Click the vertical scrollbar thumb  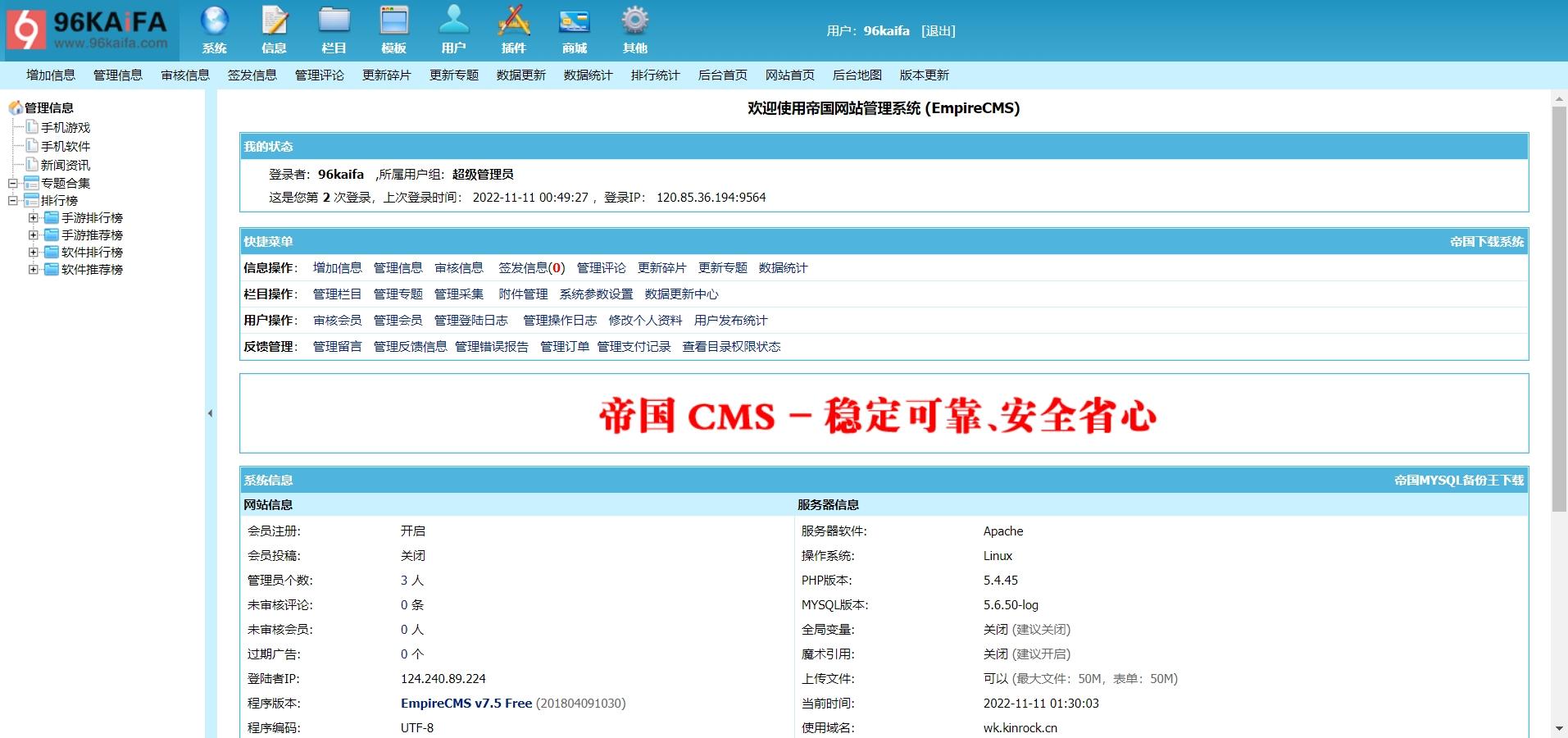pyautogui.click(x=1559, y=310)
